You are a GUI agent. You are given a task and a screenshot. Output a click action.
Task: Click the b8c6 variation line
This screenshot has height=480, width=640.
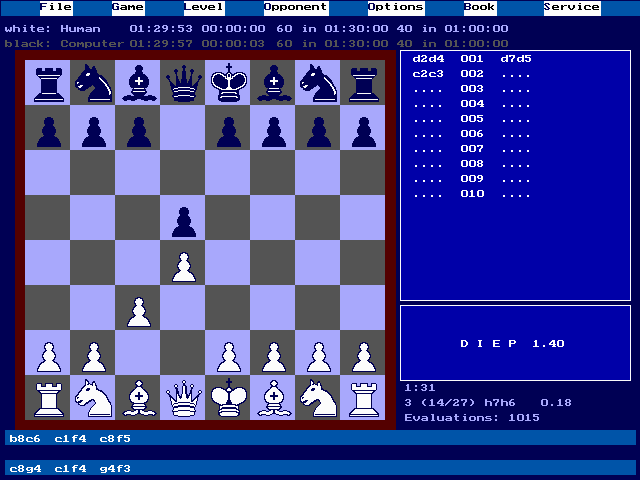tap(320, 438)
